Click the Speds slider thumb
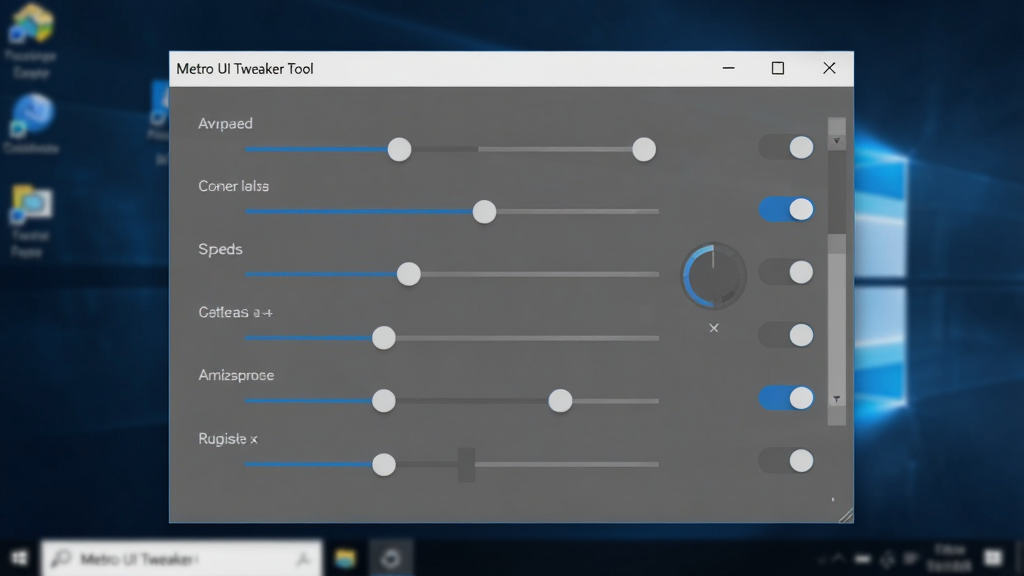The height and width of the screenshot is (576, 1024). click(409, 274)
